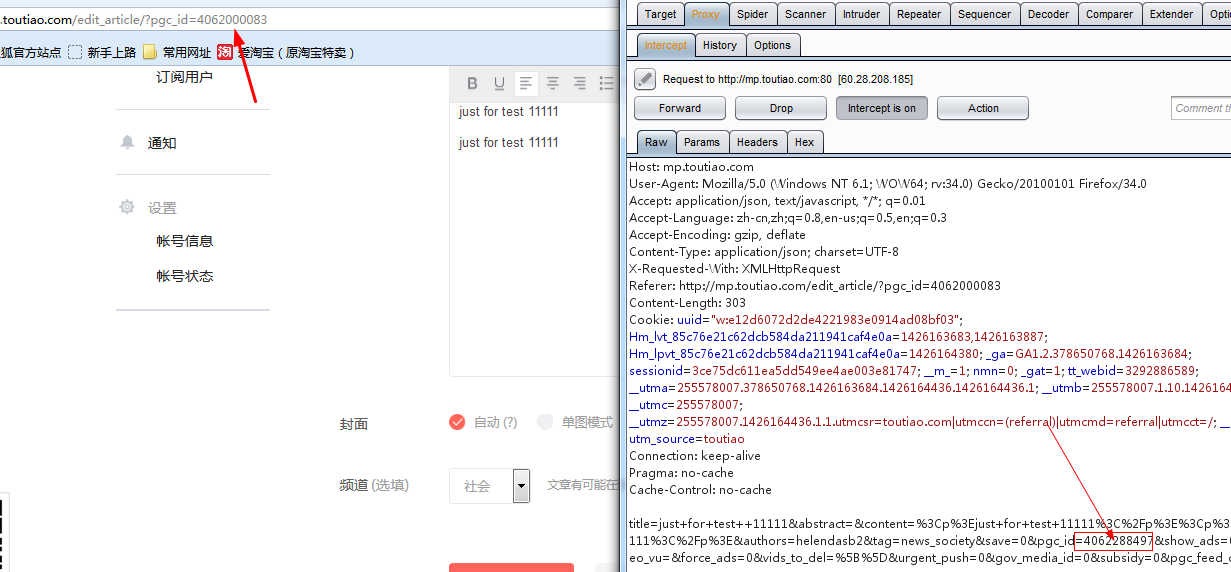
Task: Click the pencil edit icon in Burp
Action: pyautogui.click(x=646, y=79)
